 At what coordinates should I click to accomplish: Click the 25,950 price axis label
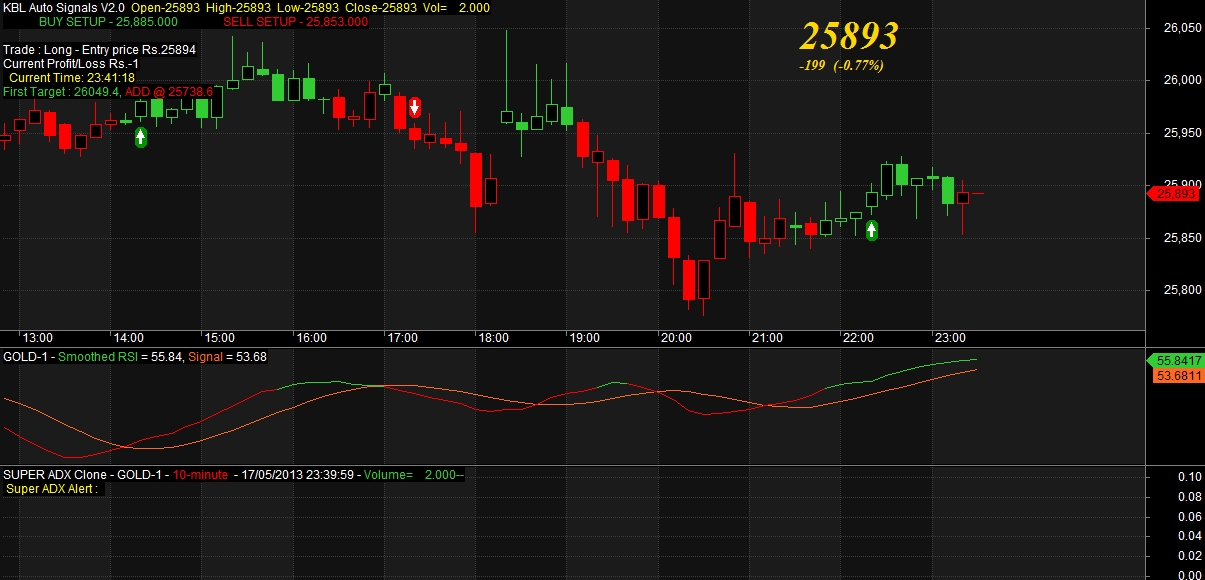coord(1182,133)
